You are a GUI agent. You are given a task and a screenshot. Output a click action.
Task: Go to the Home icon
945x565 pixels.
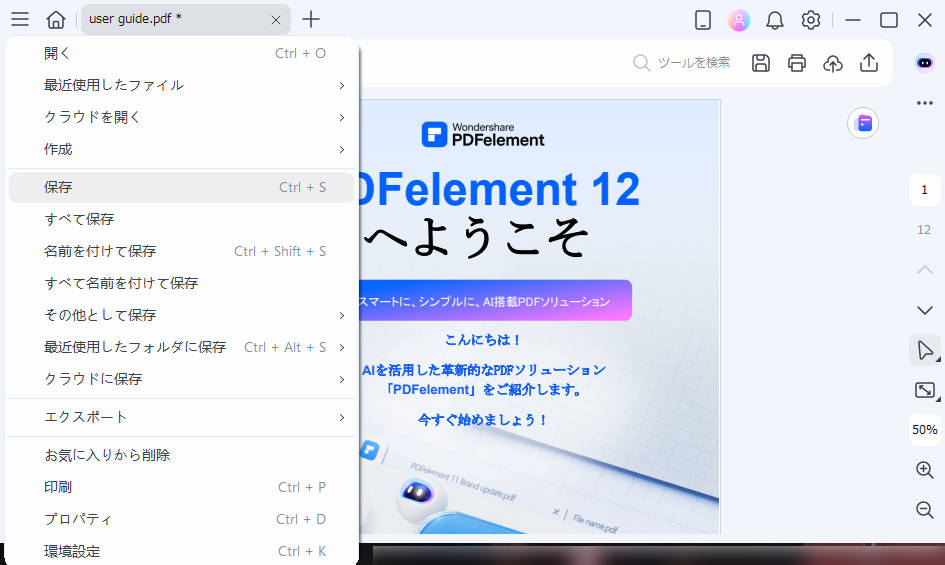pos(56,19)
